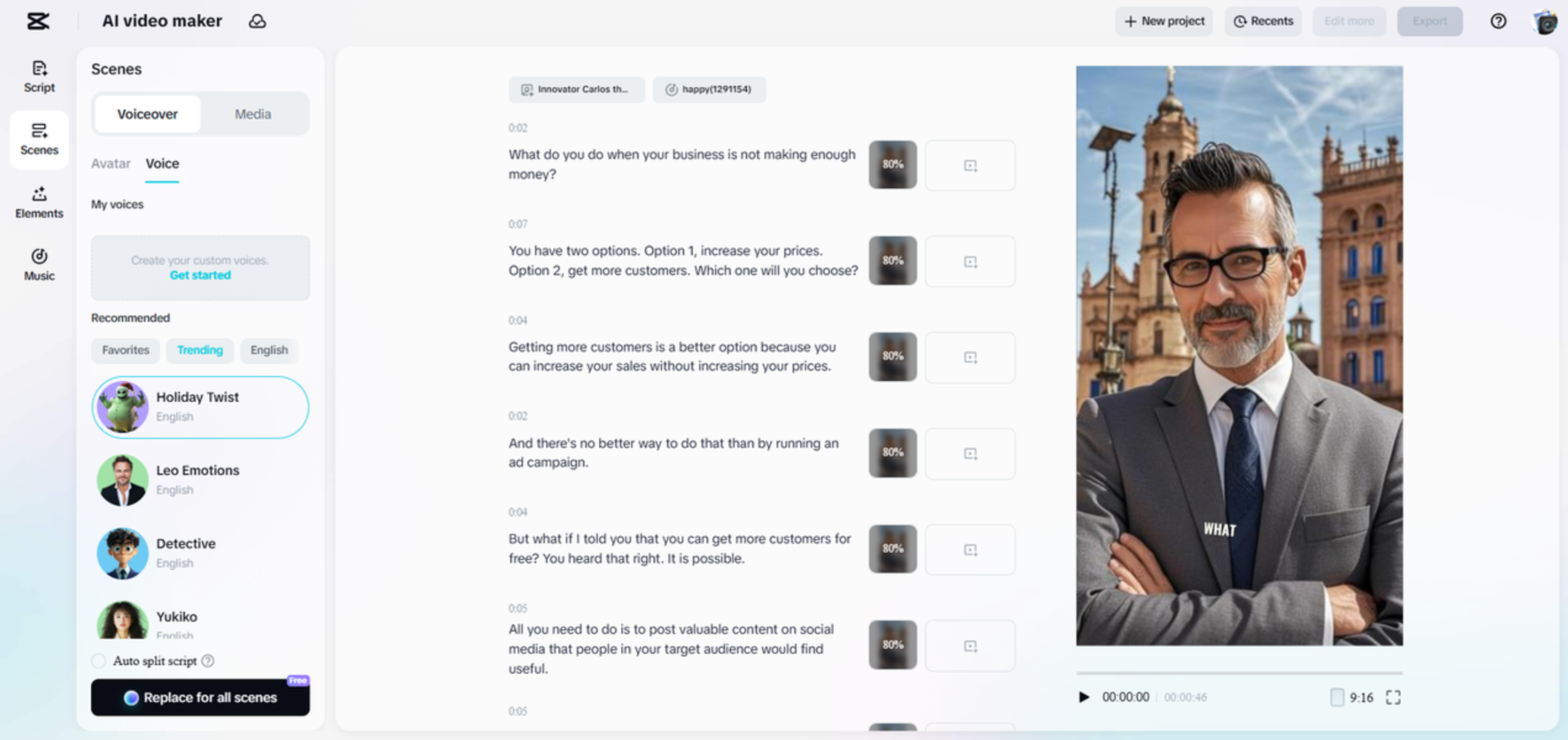Enable the Auto split script option
This screenshot has height=740, width=1568.
[98, 661]
